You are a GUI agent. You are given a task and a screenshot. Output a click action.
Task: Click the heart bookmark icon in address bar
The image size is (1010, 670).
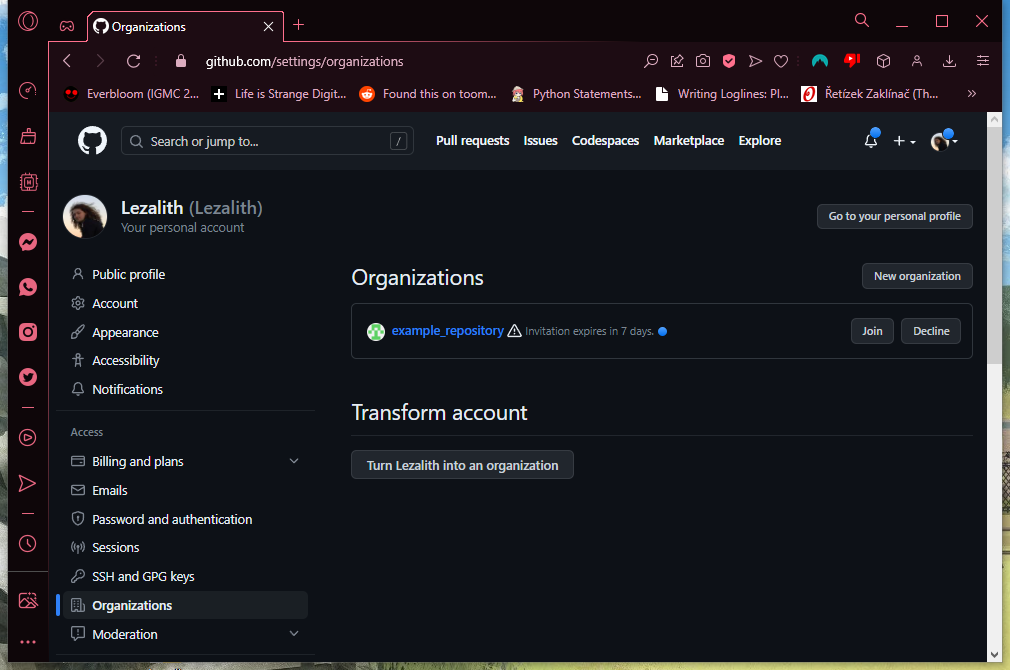click(781, 61)
